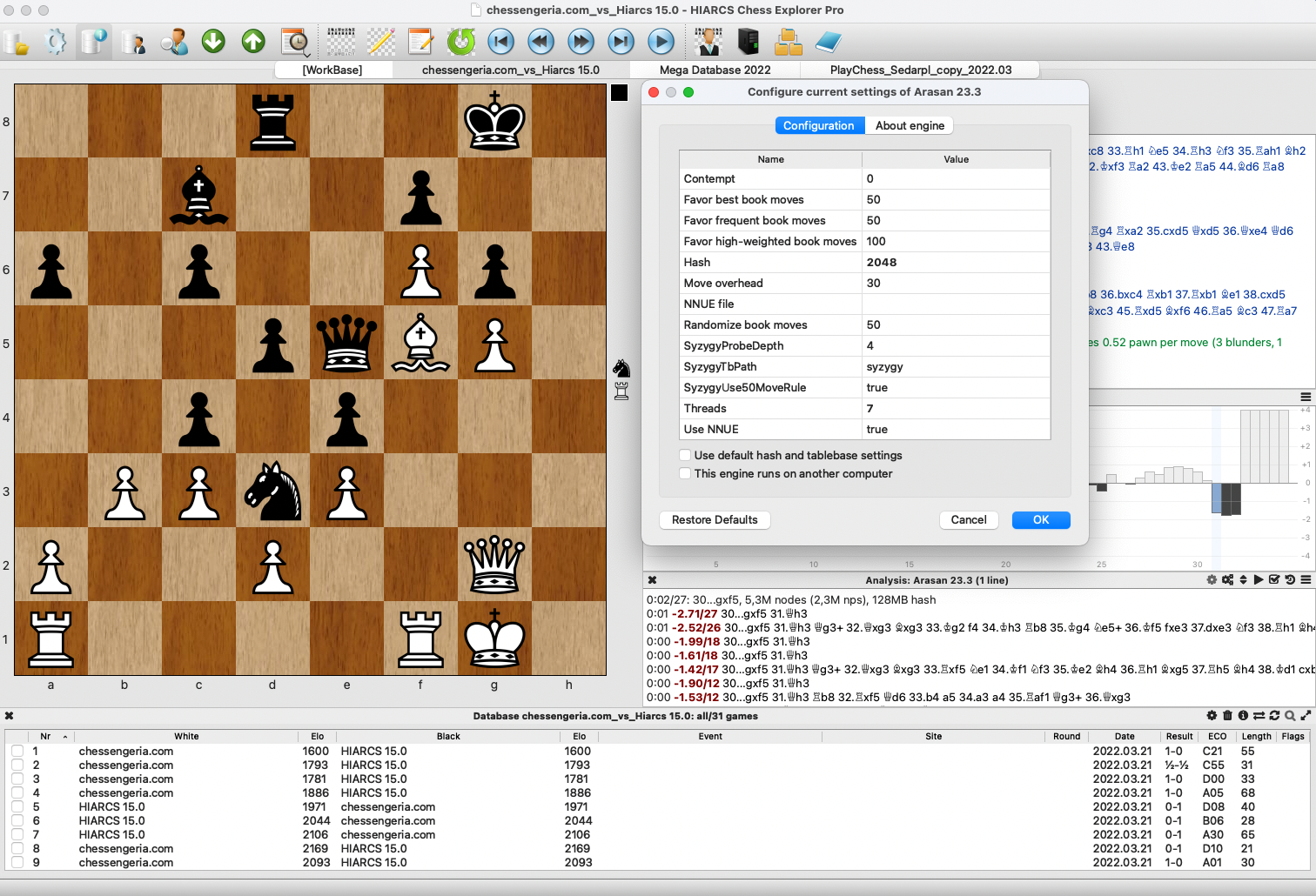The width and height of the screenshot is (1316, 896).
Task: Tick checkbox for game number 5
Action: [17, 806]
